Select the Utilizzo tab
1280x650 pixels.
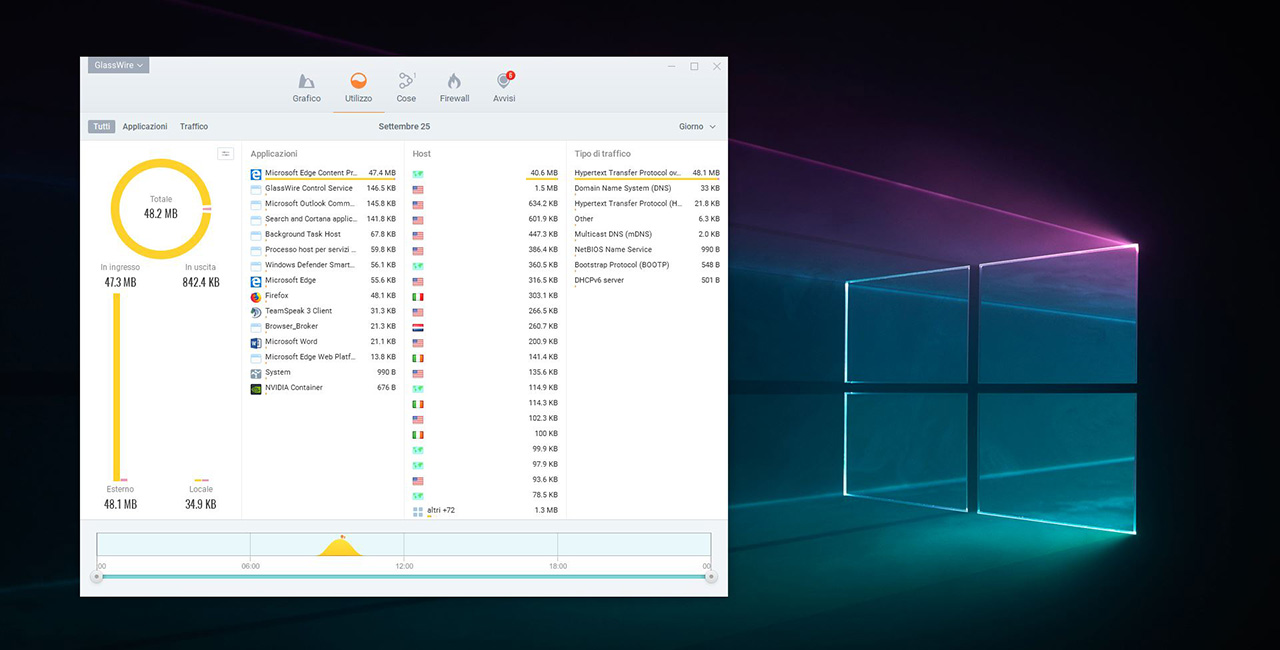coord(358,88)
